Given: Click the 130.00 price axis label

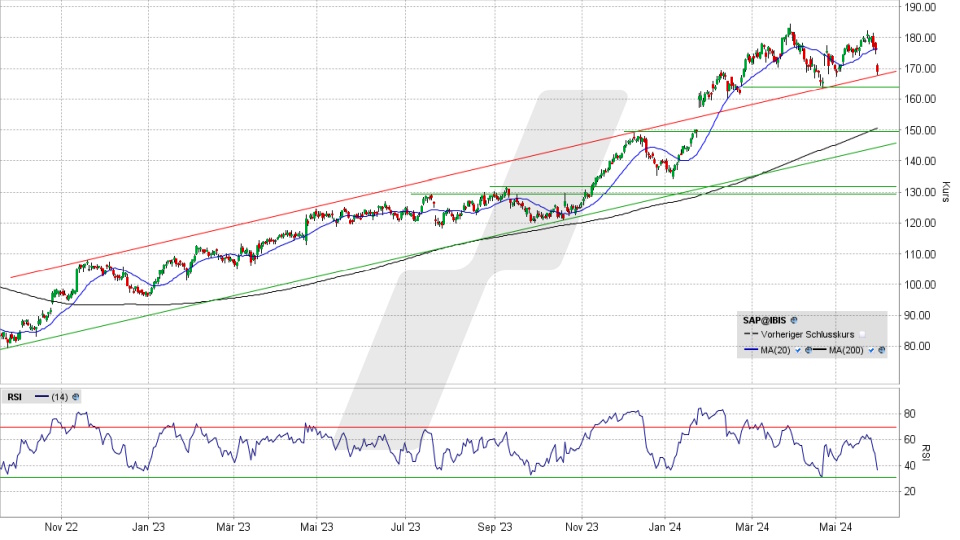Looking at the screenshot, I should tap(921, 192).
